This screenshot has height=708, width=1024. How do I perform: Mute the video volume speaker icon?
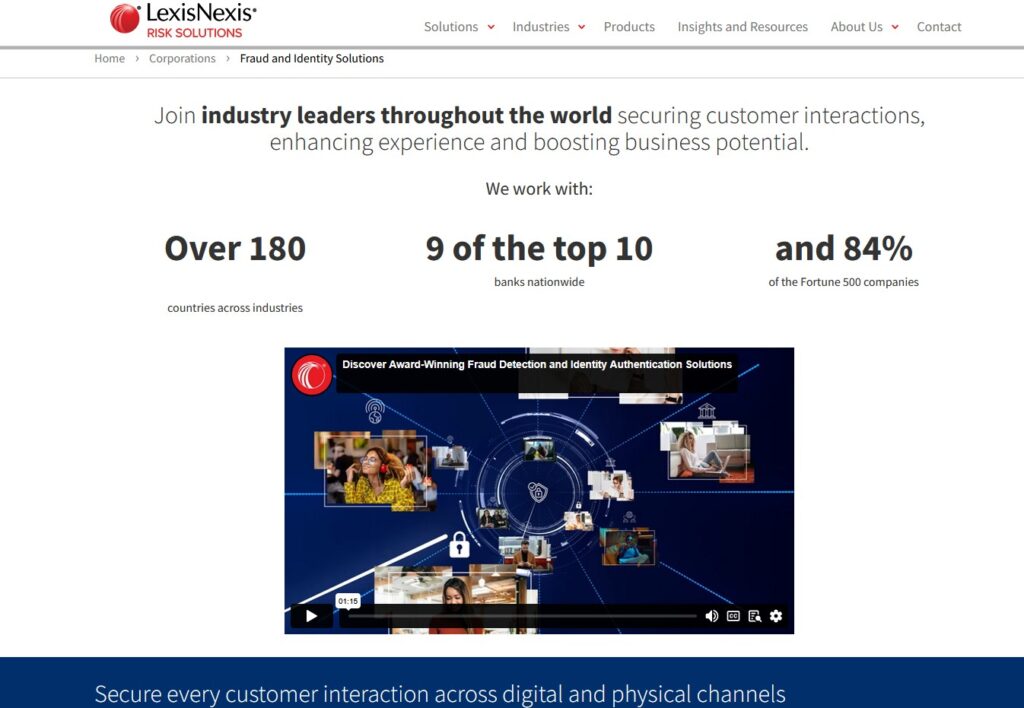point(712,616)
